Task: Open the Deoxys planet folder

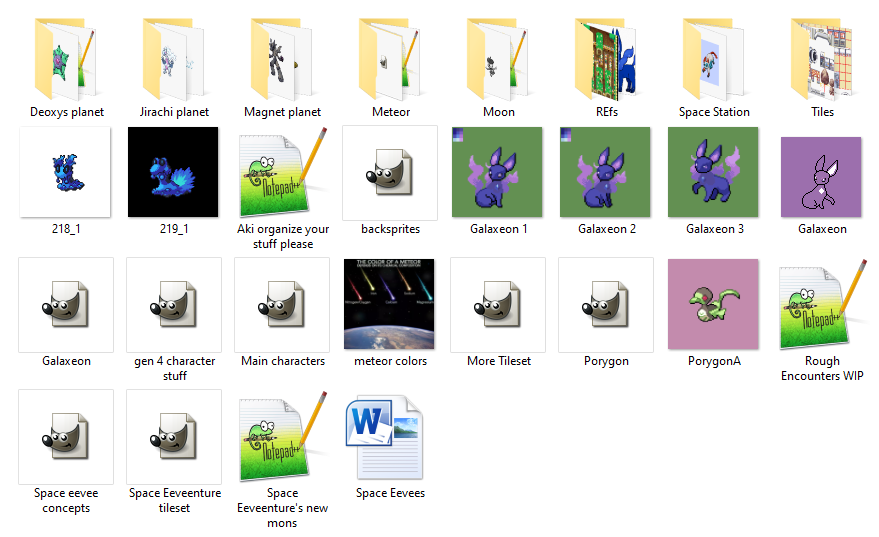Action: 66,60
